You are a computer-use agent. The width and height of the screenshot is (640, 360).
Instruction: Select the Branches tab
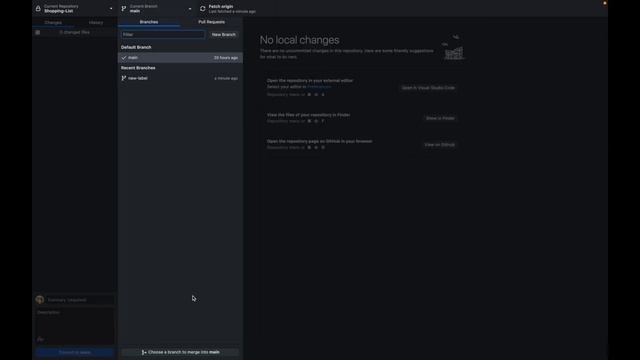[x=149, y=22]
